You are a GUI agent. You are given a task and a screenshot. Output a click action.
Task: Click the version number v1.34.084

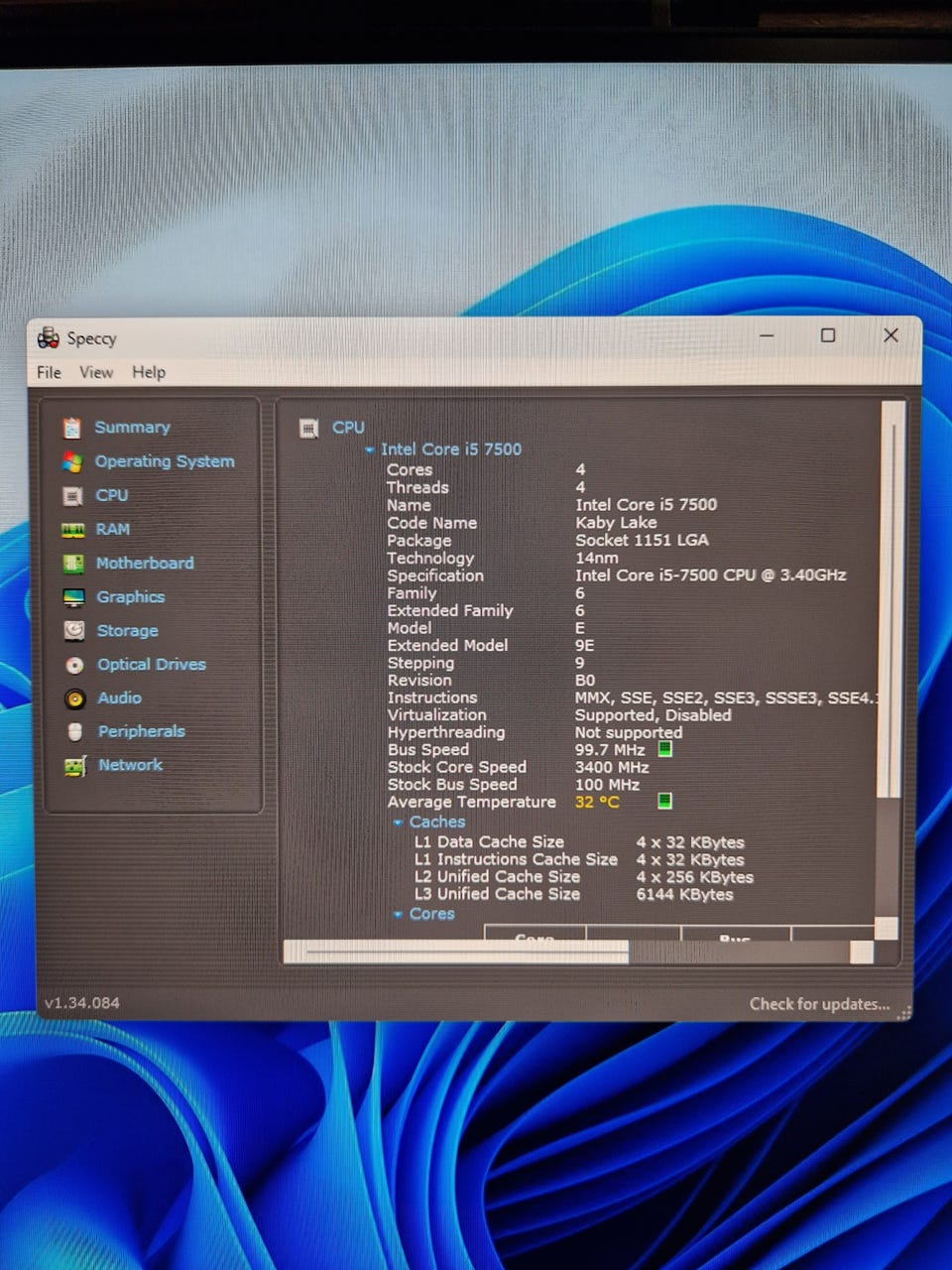tap(82, 1003)
